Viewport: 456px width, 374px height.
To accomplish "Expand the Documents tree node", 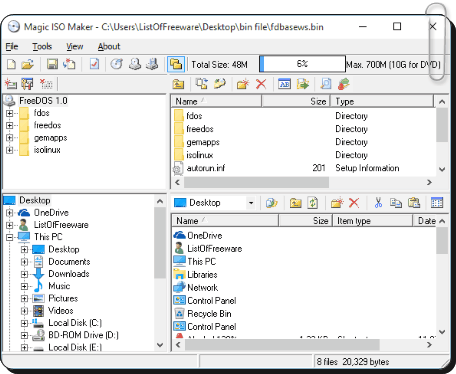I will 24,262.
